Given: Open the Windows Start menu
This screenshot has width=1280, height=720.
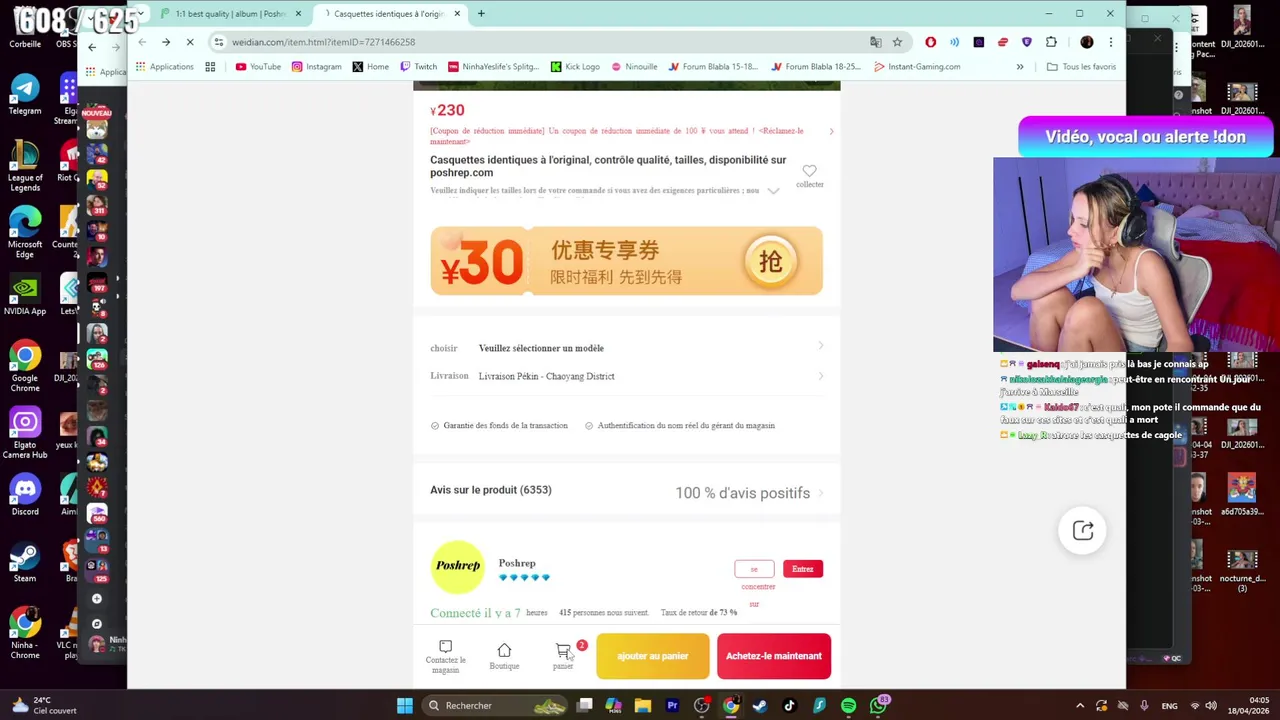Looking at the screenshot, I should 405,706.
